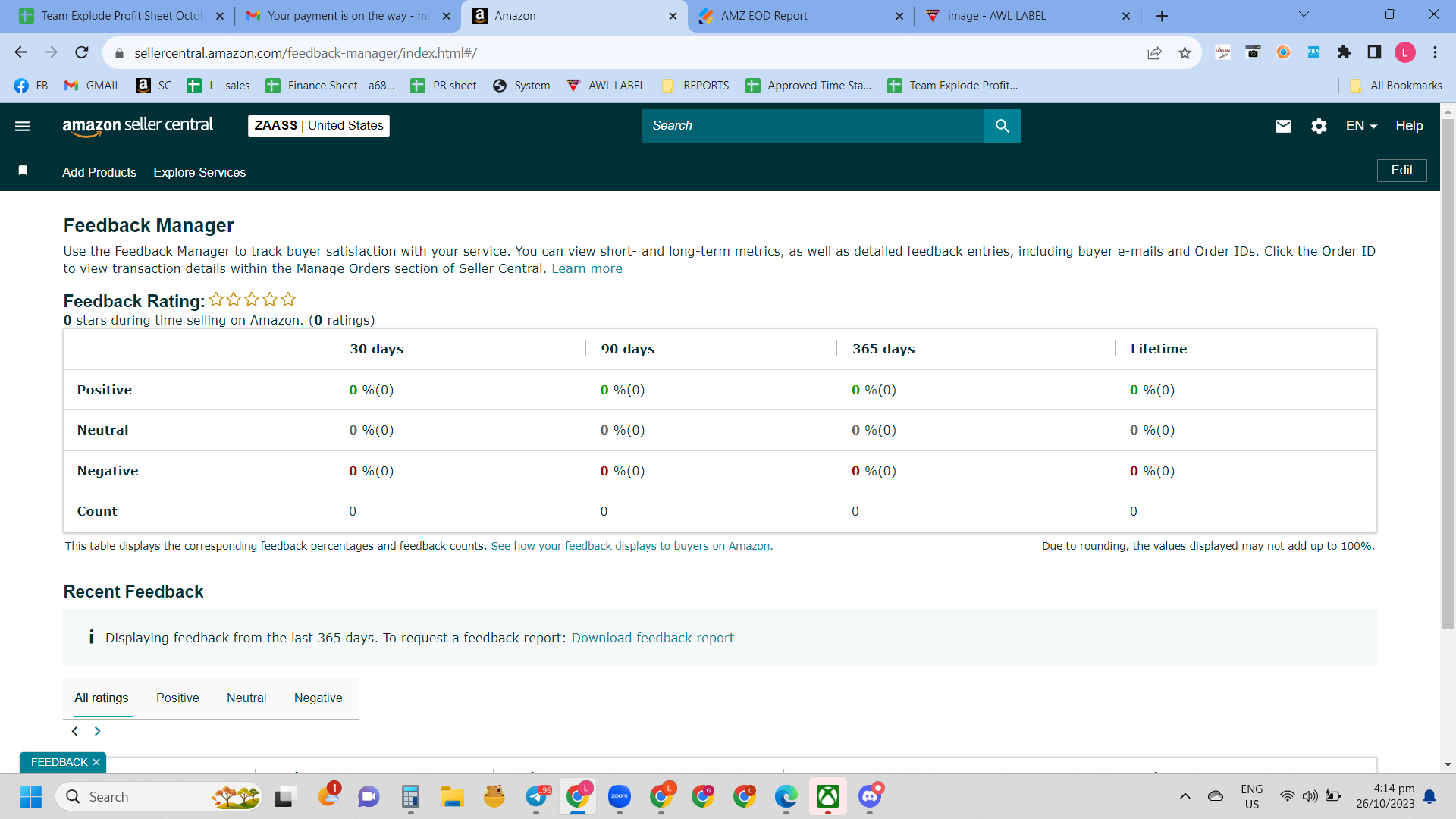
Task: Click See how your feedback displays link
Action: tap(632, 546)
